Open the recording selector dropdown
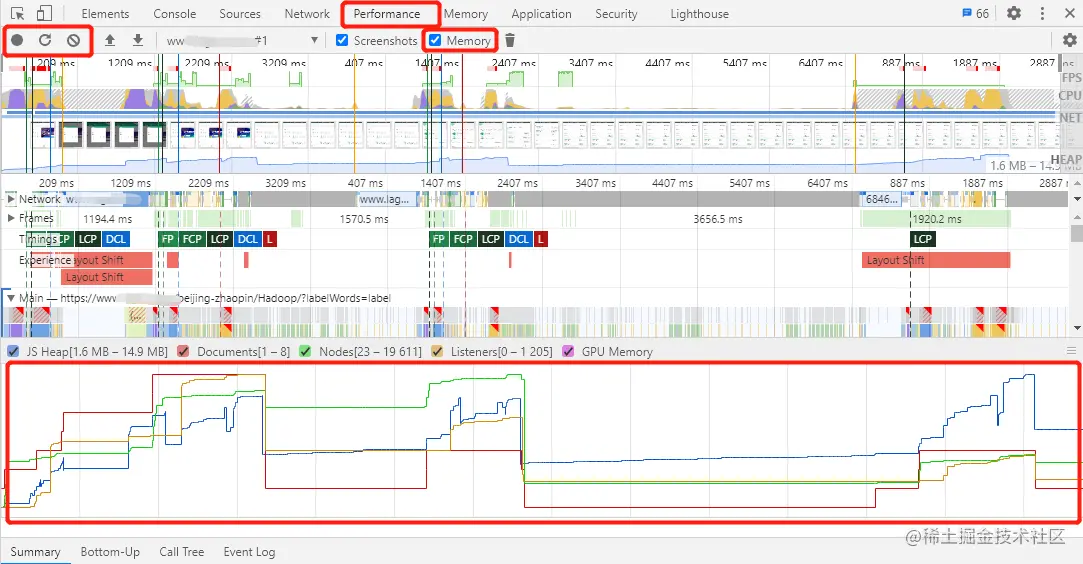 [314, 40]
